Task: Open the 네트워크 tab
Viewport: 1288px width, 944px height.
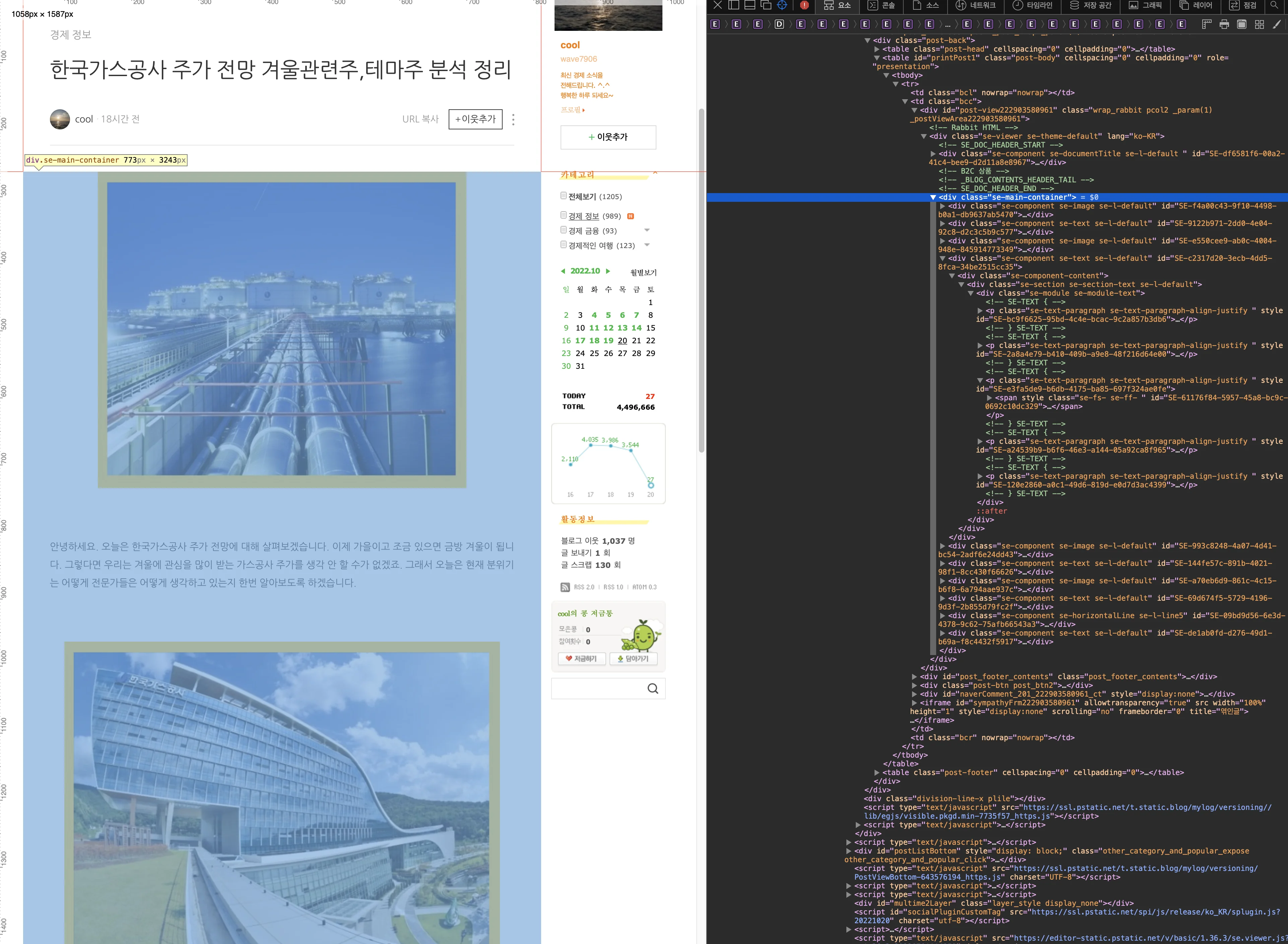Action: pyautogui.click(x=976, y=5)
